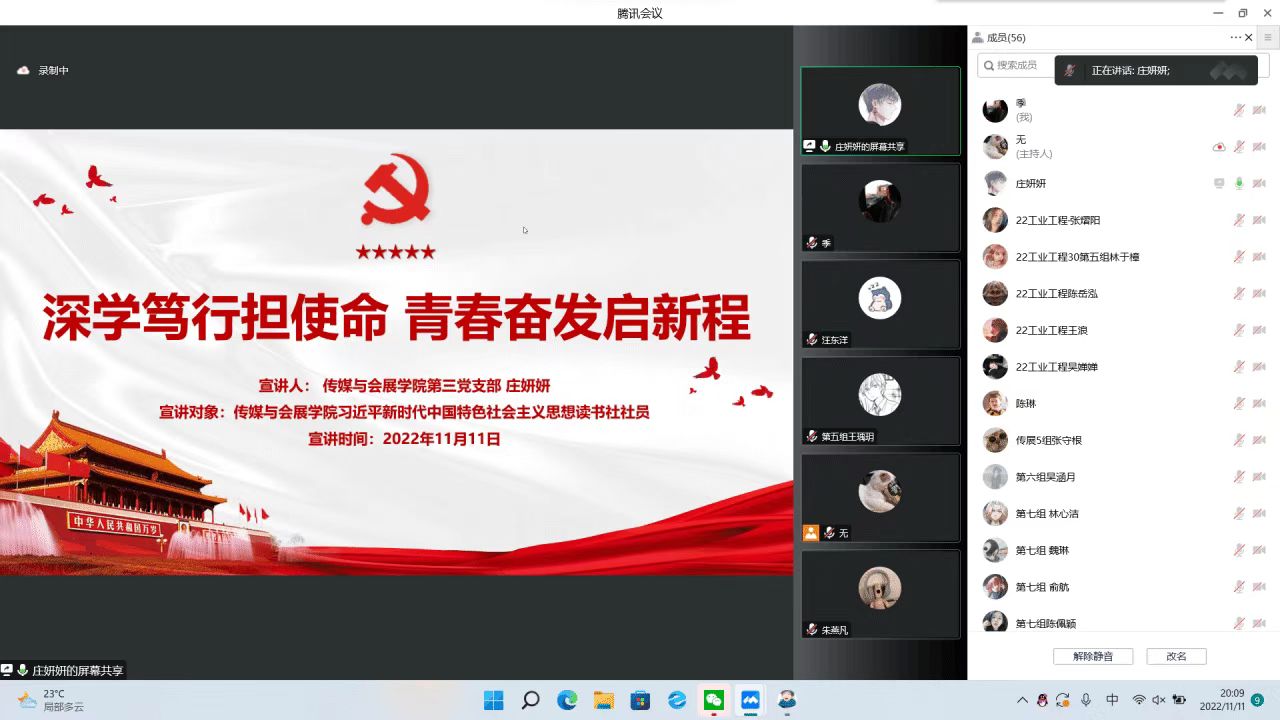Click the camera-off icon for 庄妍妍
This screenshot has height=720, width=1280.
[x=1259, y=183]
